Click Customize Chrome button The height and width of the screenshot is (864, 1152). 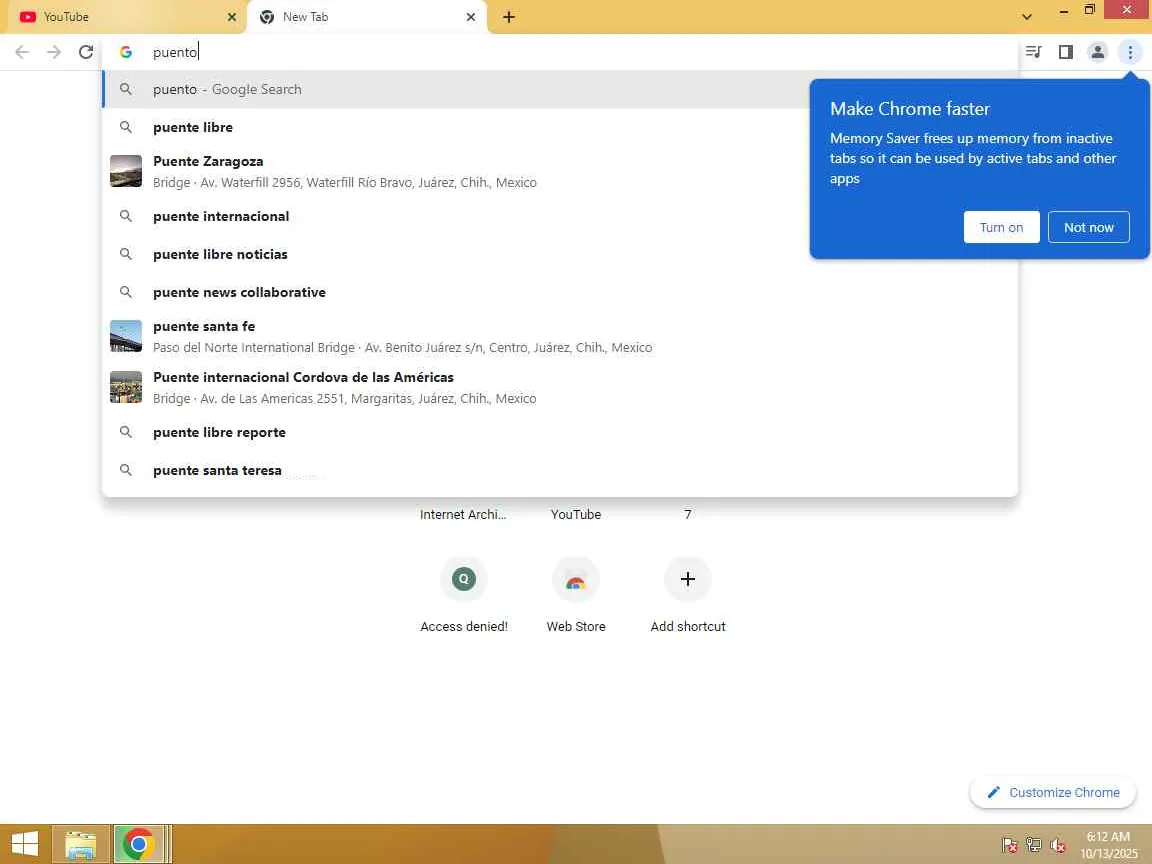click(x=1053, y=792)
